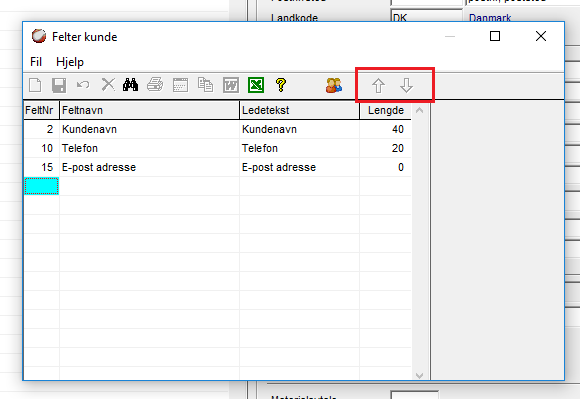Screen dimensions: 580x399
Task: Select E-post adresse in Ledetekst column
Action: 299,167
